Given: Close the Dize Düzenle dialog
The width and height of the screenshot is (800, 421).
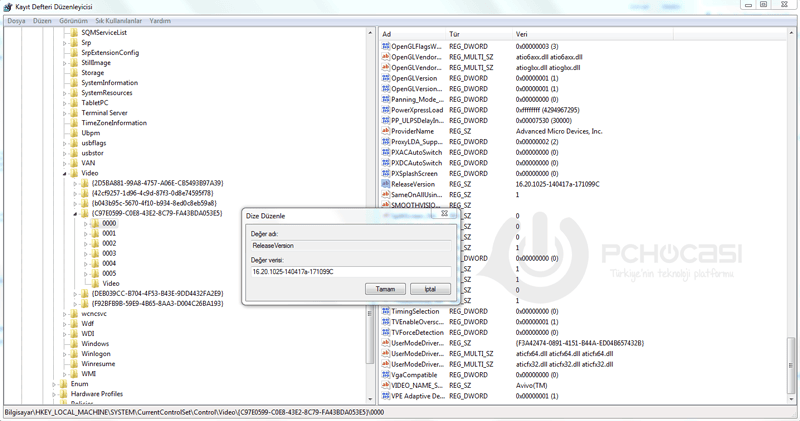Looking at the screenshot, I should point(445,214).
